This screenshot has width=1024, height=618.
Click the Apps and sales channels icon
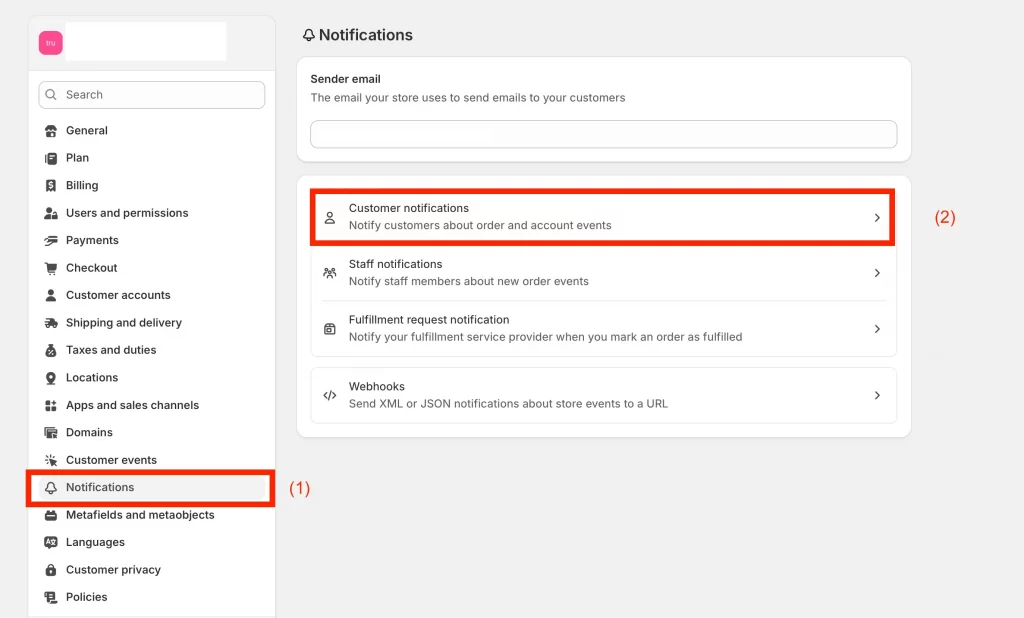point(51,405)
